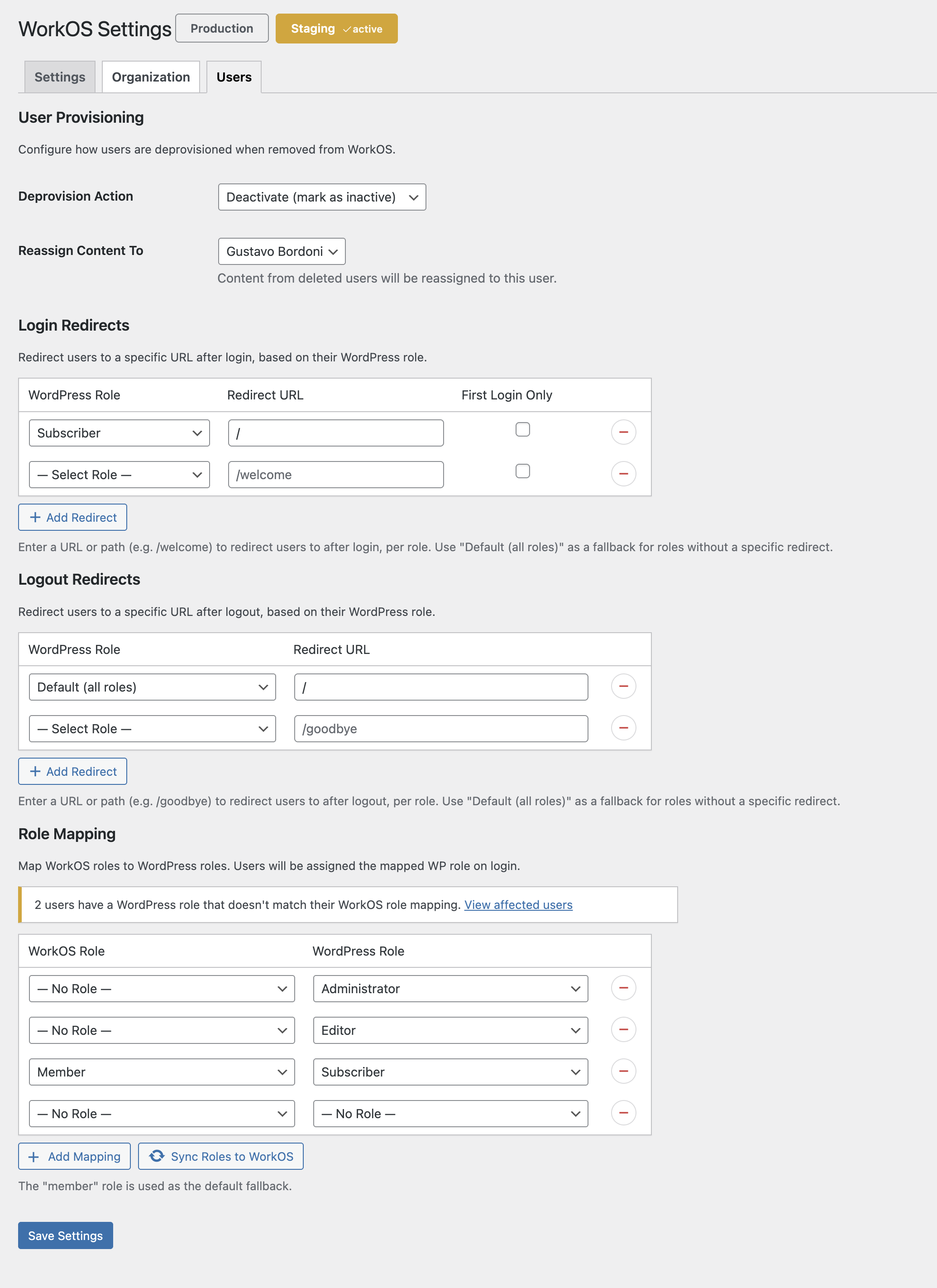Open the Subscriber role dropdown in Login Redirects
This screenshot has width=937, height=1288.
[x=119, y=433]
